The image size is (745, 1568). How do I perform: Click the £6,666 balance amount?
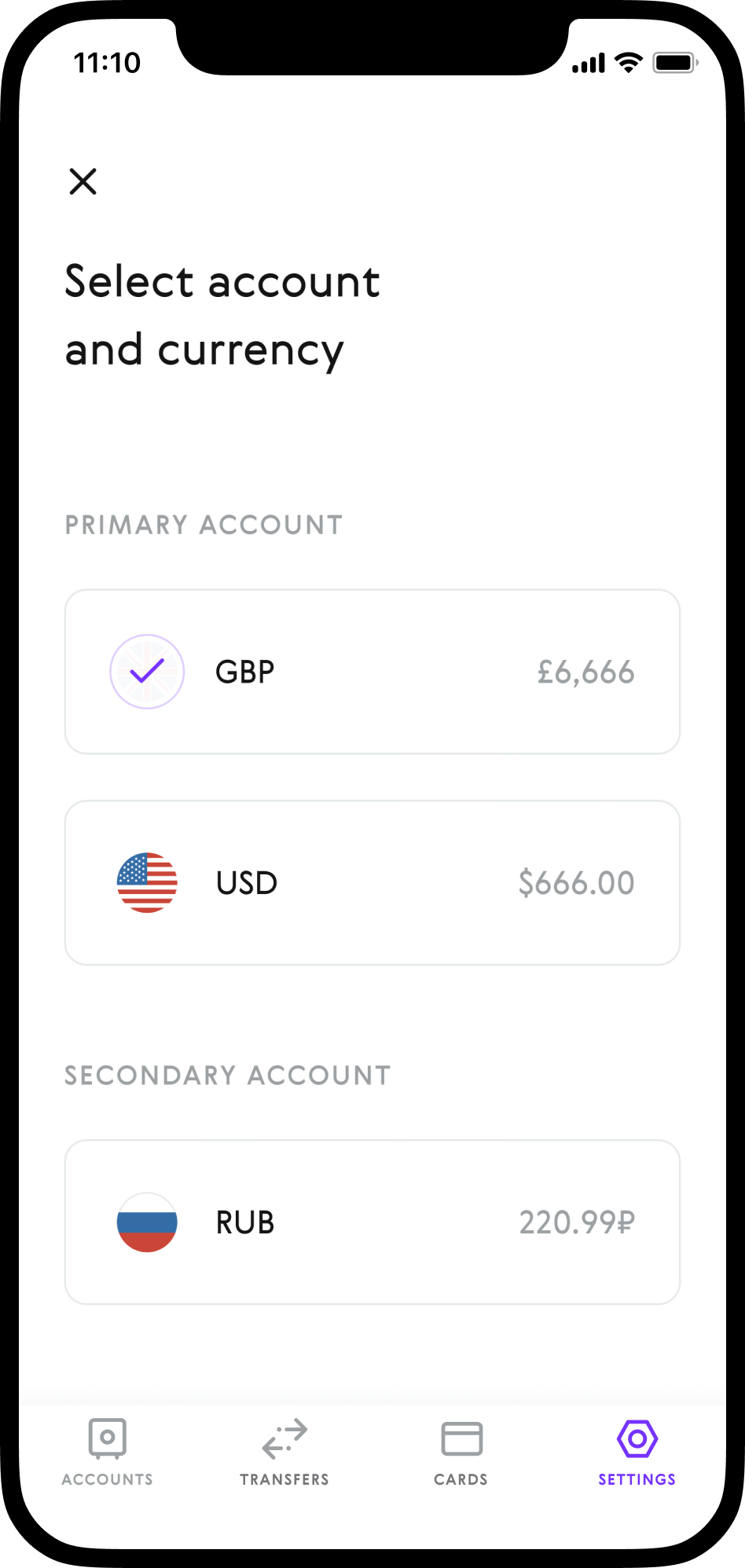(x=585, y=672)
